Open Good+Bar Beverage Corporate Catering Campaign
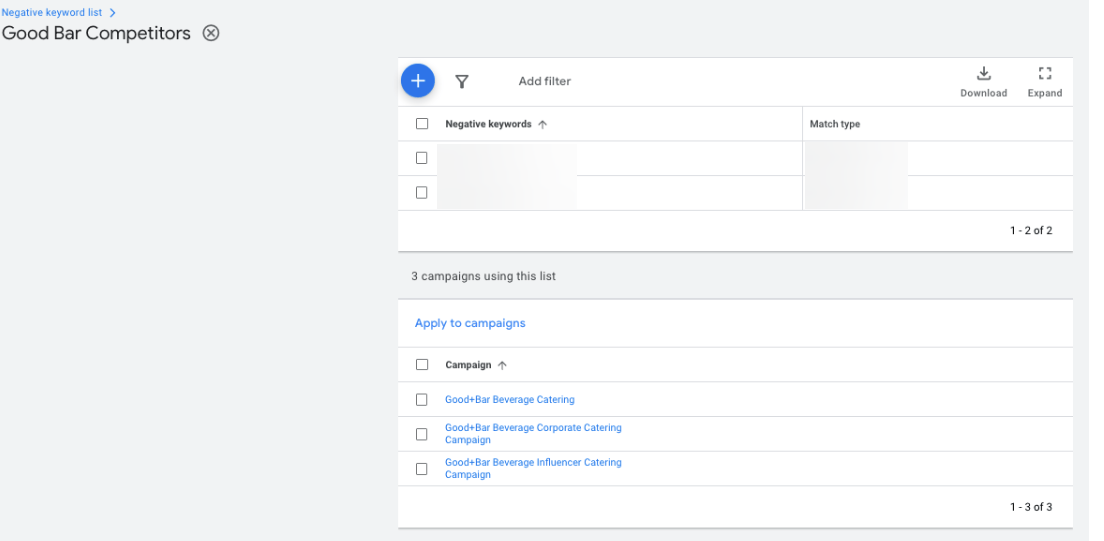This screenshot has width=1104, height=541. 533,428
